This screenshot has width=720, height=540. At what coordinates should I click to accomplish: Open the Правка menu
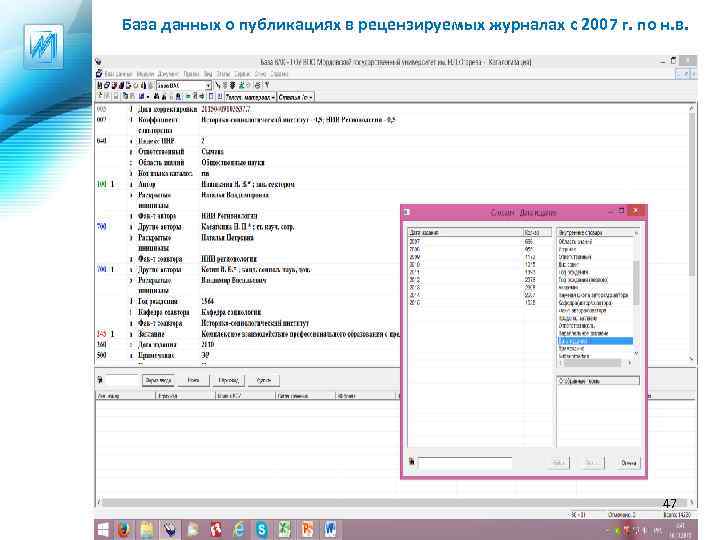point(191,74)
